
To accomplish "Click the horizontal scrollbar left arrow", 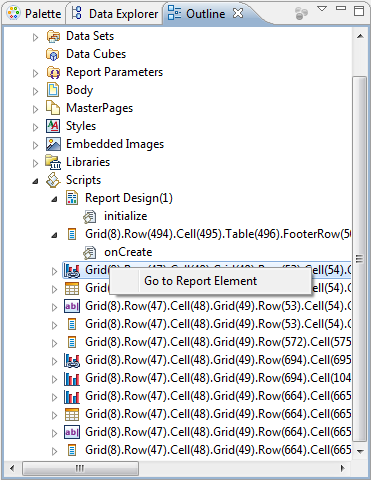I will [12, 469].
